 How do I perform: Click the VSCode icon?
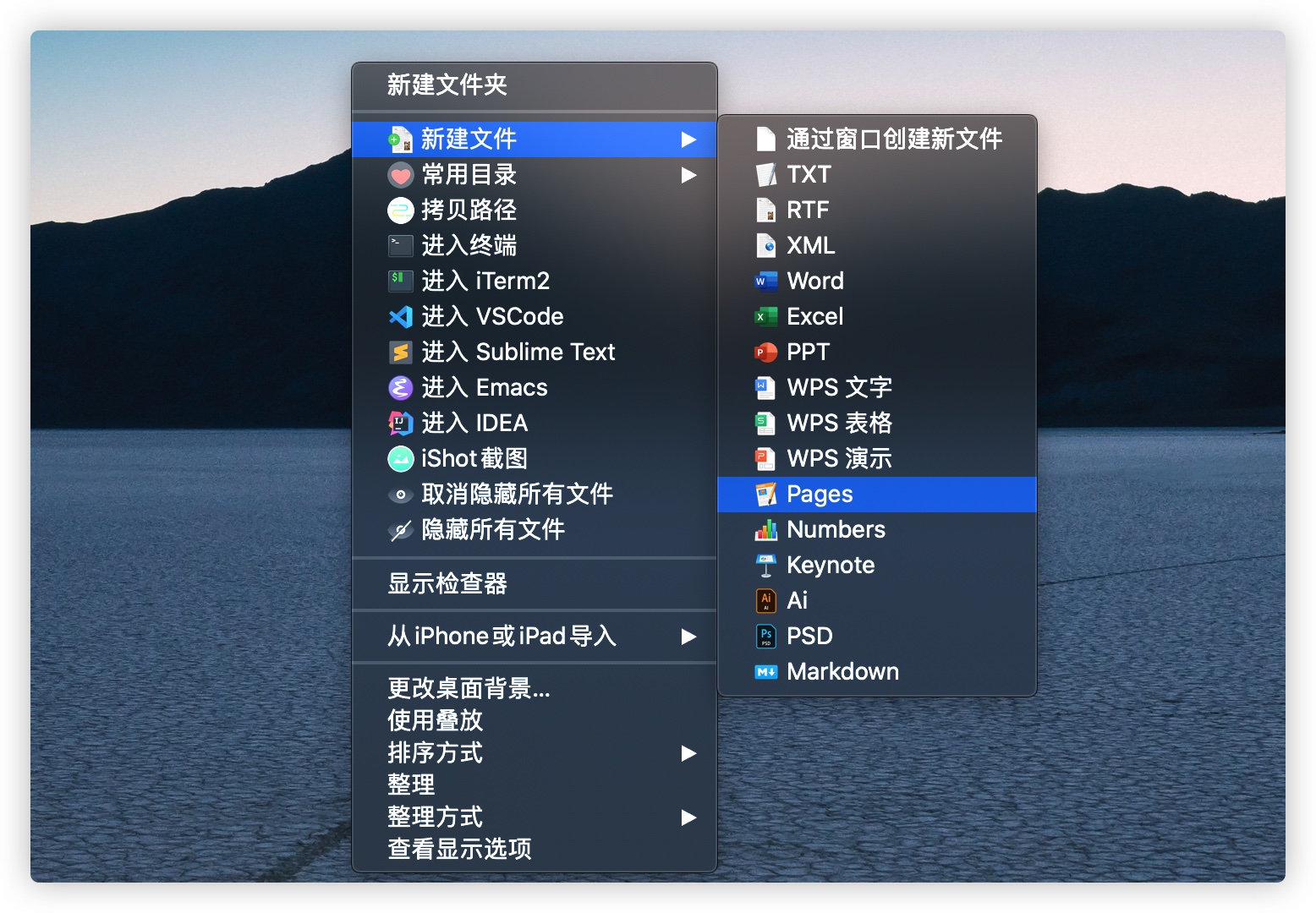[x=400, y=317]
